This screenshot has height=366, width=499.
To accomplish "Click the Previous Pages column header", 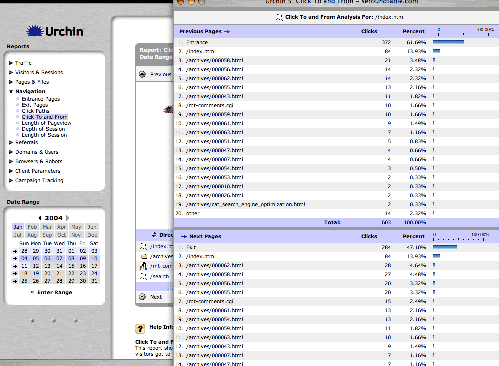I will (x=201, y=31).
